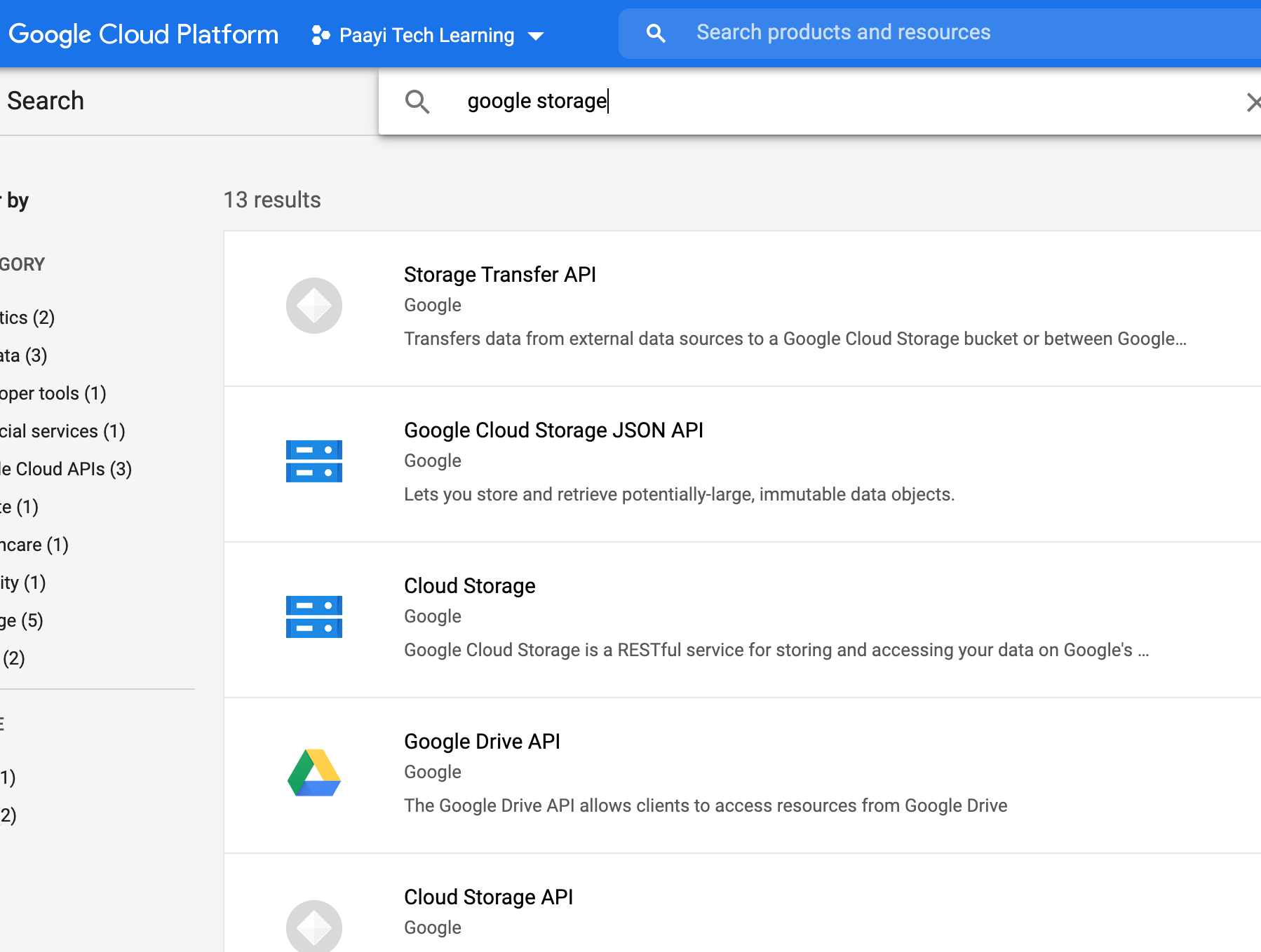Click the magnifier icon in the top bar
1261x952 pixels.
[x=655, y=32]
